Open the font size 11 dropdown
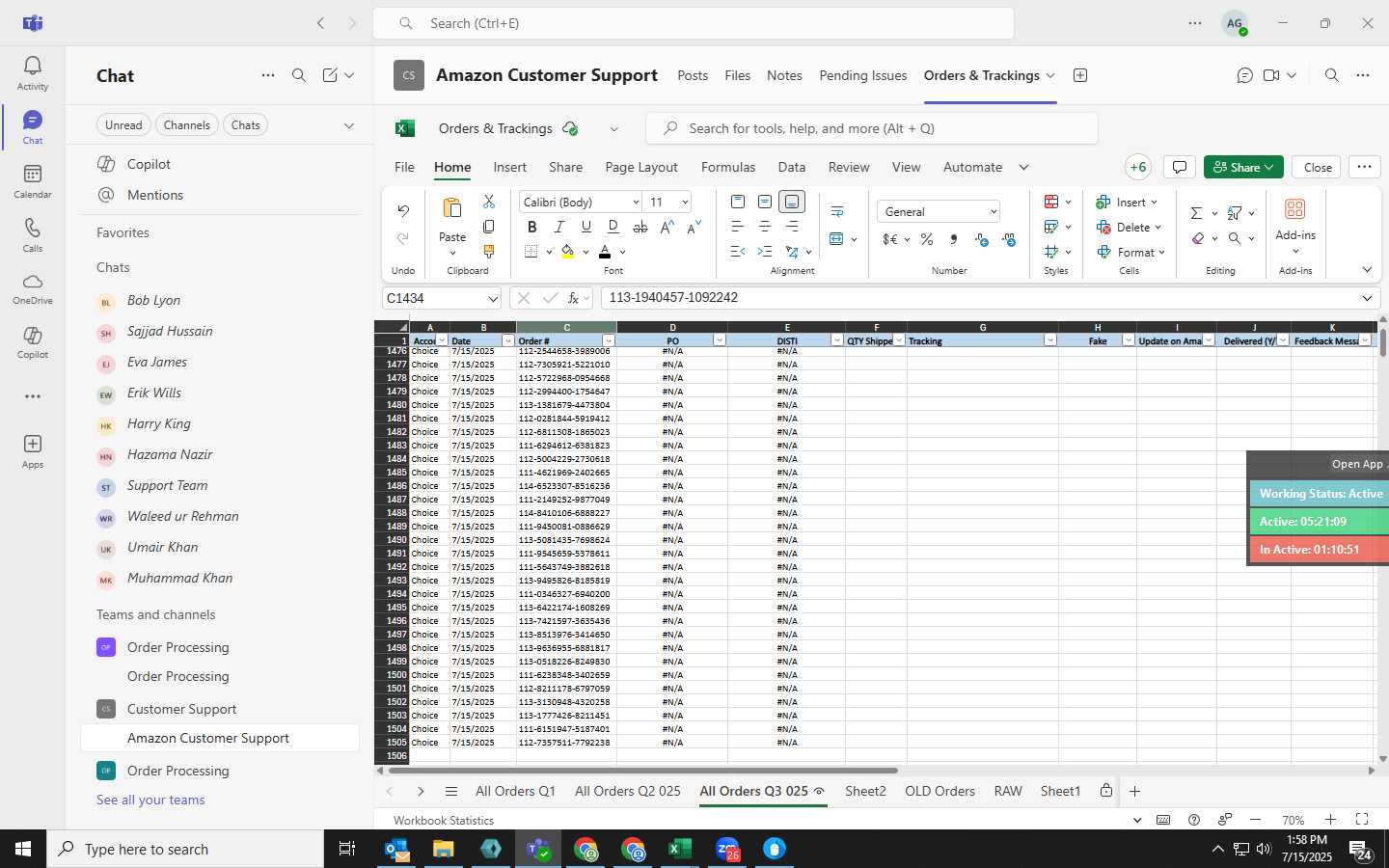1389x868 pixels. 685,202
